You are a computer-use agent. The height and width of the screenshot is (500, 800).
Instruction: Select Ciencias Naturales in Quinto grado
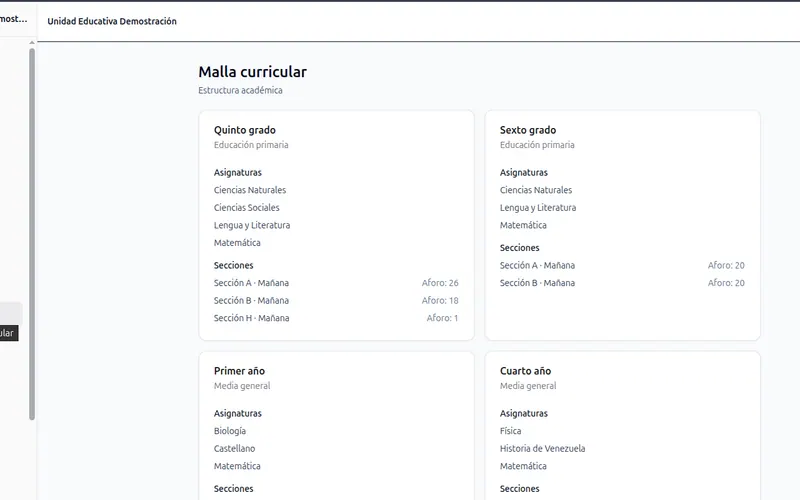(x=250, y=190)
